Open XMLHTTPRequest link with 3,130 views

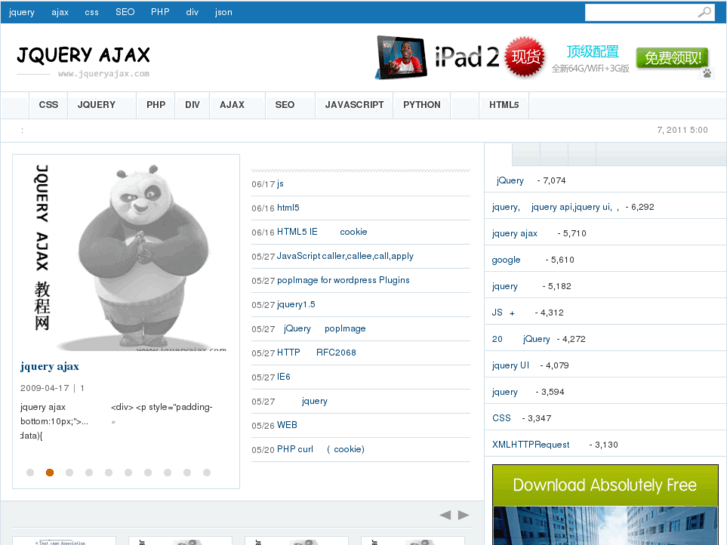(531, 444)
